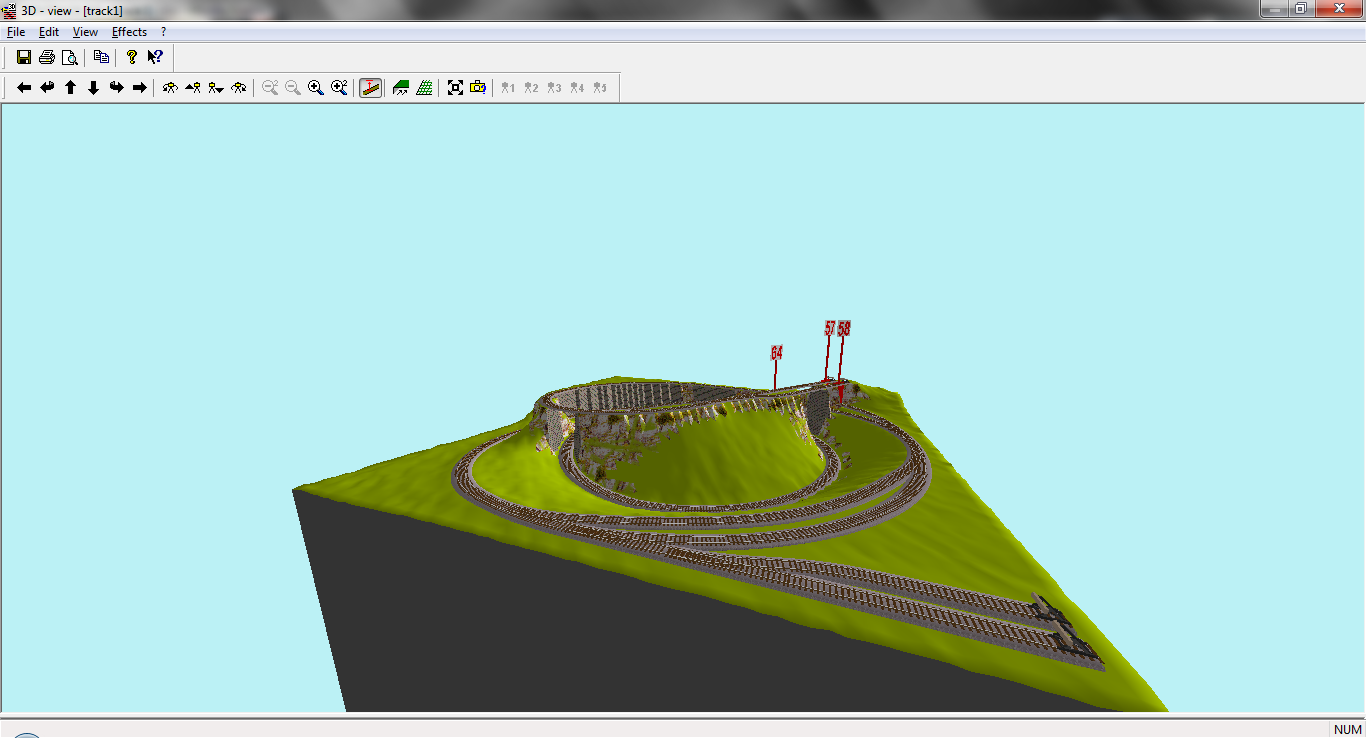Toggle the green terrain surface display

[401, 88]
